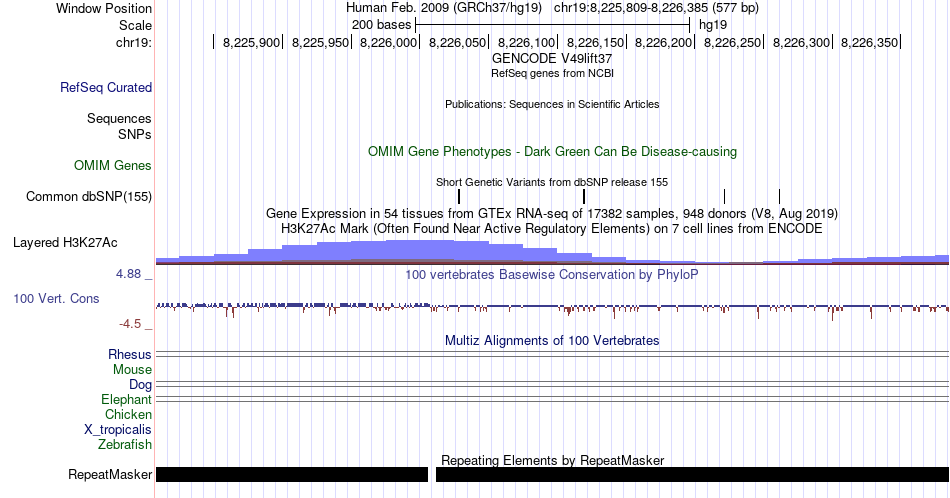The width and height of the screenshot is (950, 498).
Task: Click the fourth dbSNP variant marker
Action: (780, 196)
